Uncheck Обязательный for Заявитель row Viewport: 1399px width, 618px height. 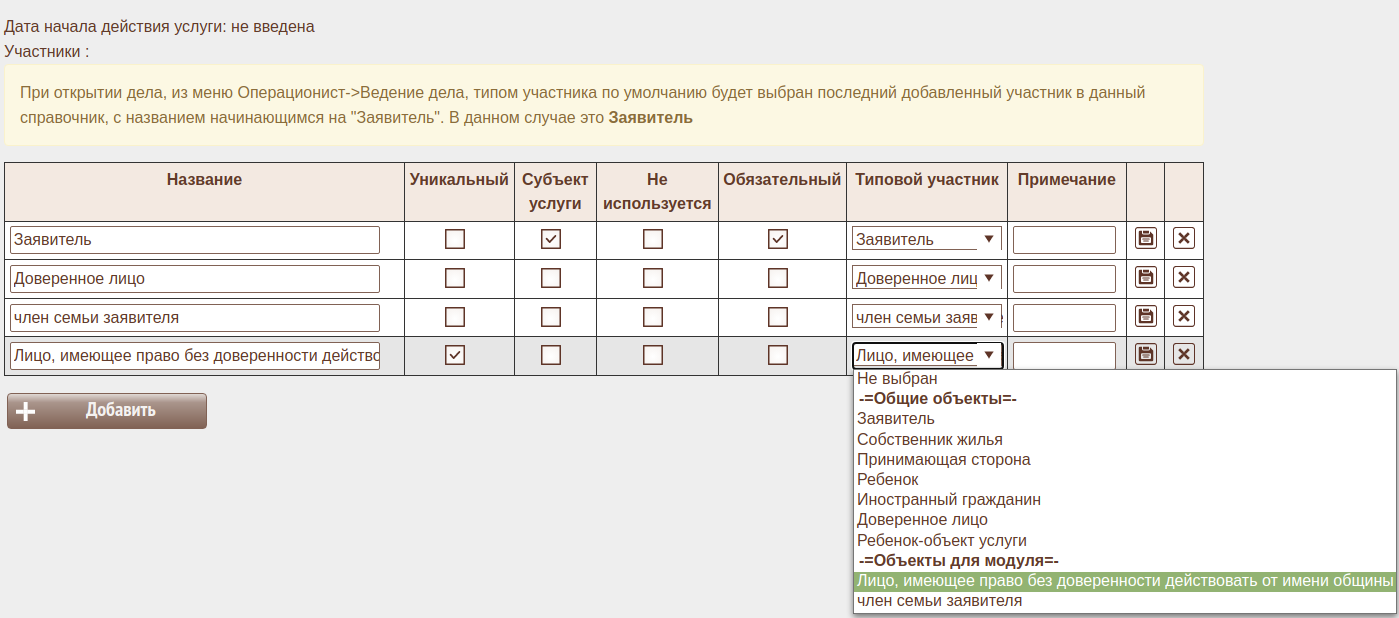pos(778,240)
